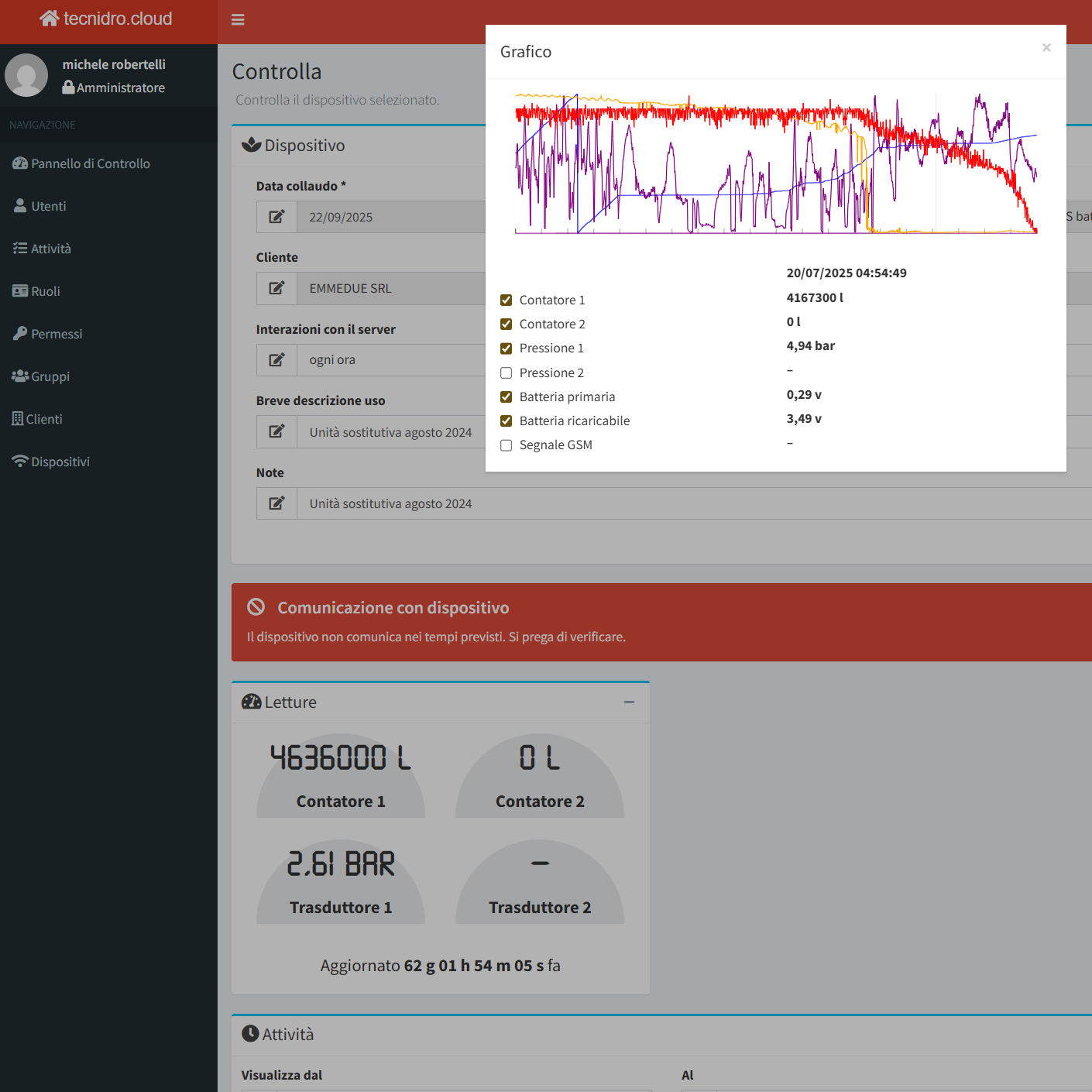Viewport: 1092px width, 1092px height.
Task: Click the edit icon beside Cliente field
Action: (276, 288)
